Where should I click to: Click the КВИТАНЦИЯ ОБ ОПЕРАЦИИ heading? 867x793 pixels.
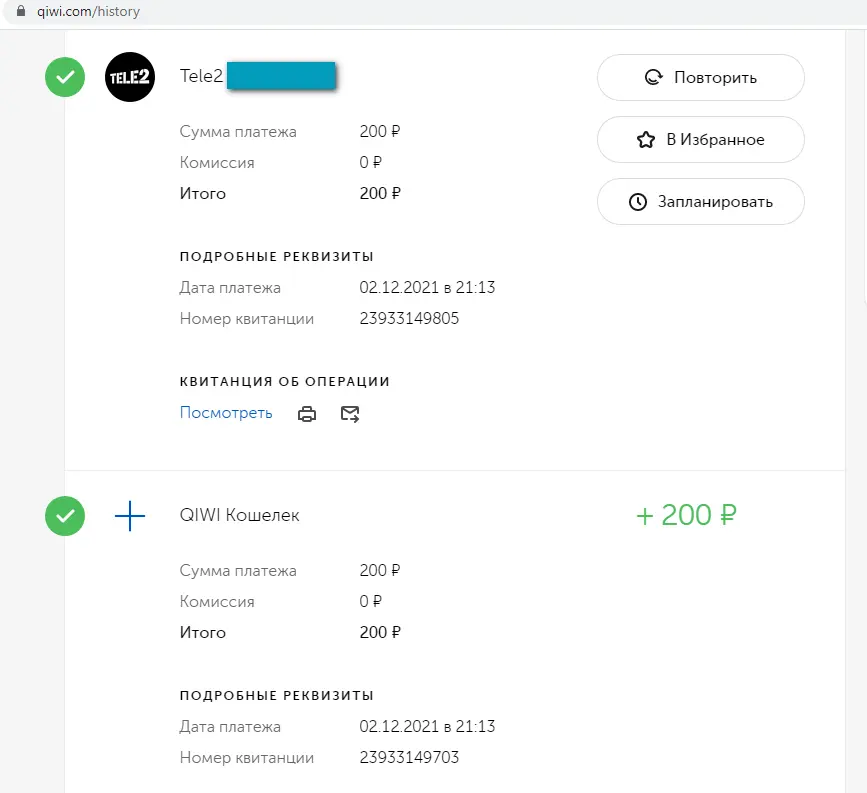285,382
